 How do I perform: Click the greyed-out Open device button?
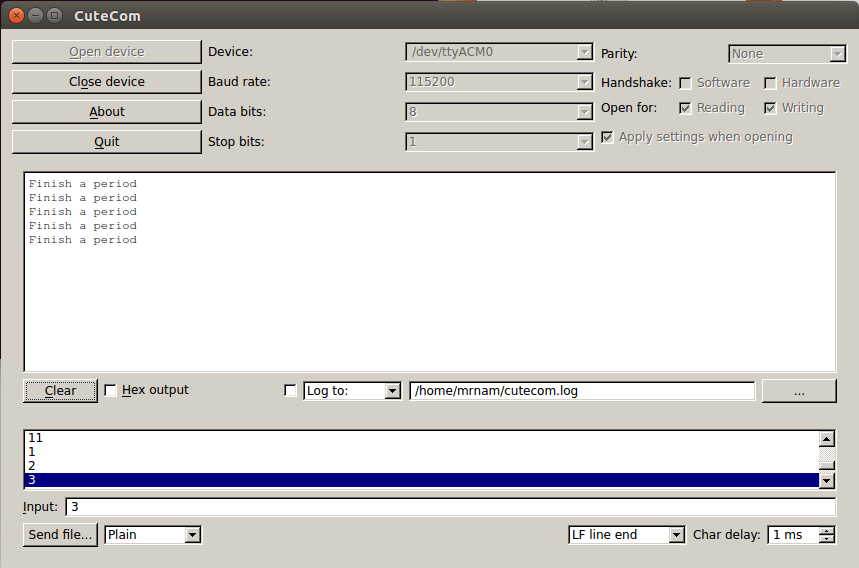pos(107,51)
